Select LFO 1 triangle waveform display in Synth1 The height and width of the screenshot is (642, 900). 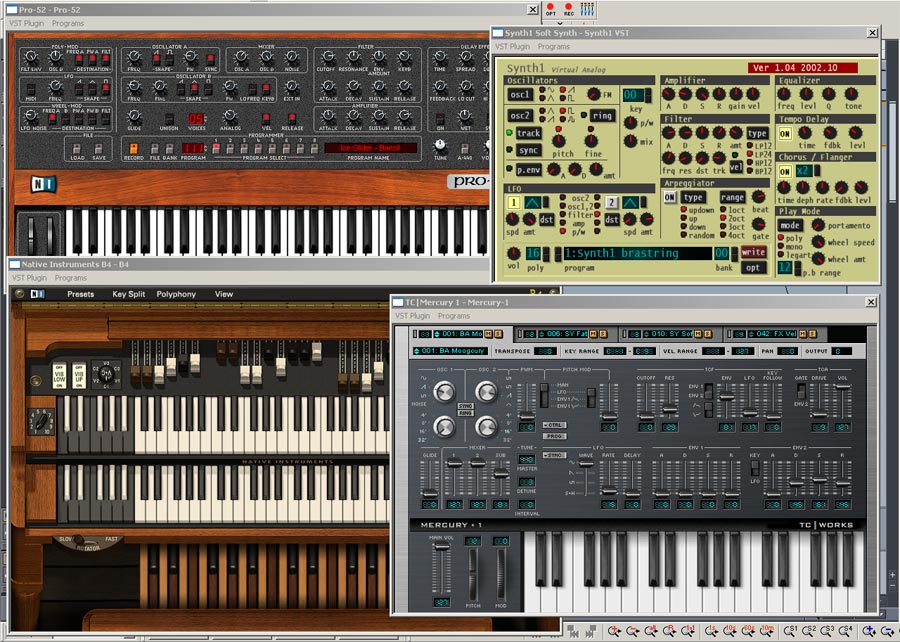[x=532, y=203]
